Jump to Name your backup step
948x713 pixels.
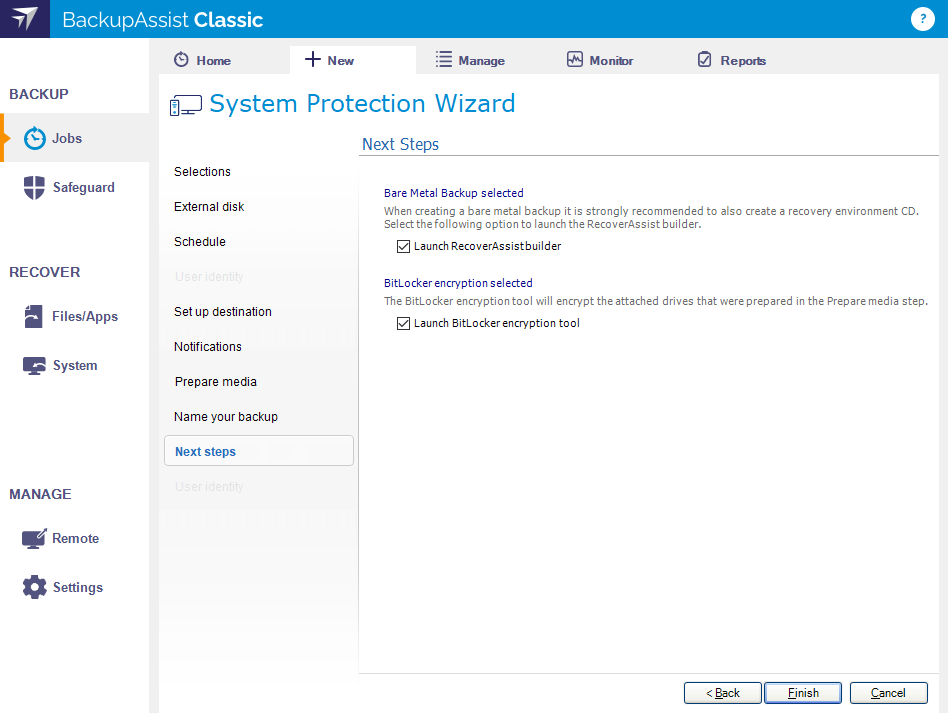coord(226,417)
